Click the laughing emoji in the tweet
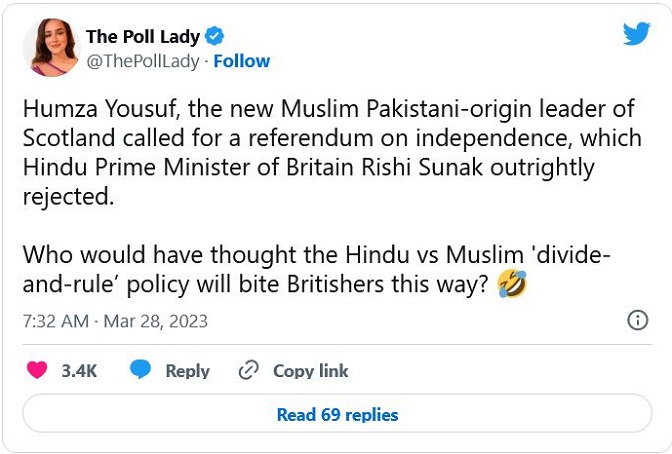The image size is (672, 454). 511,285
